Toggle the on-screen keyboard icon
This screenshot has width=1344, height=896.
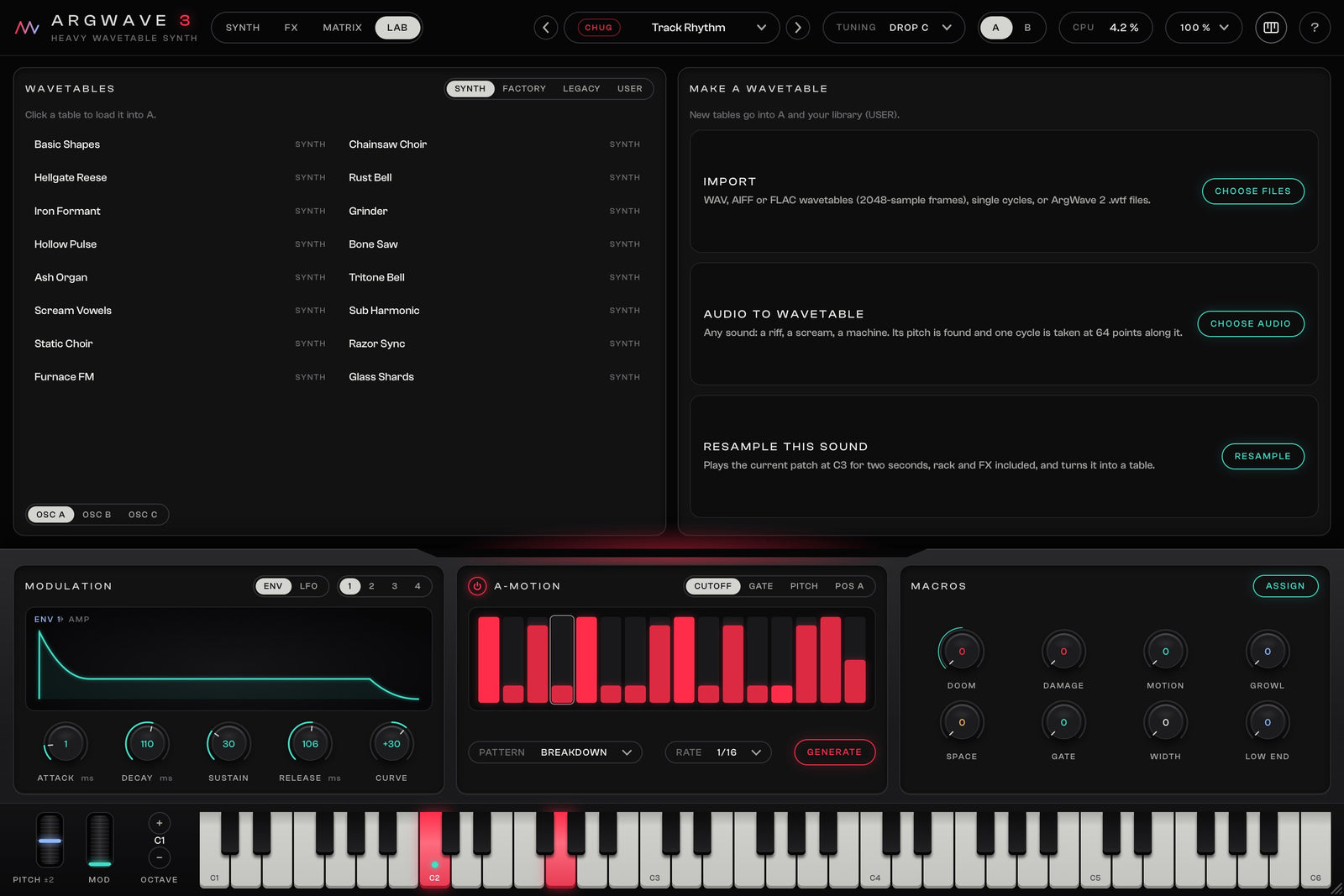(x=1271, y=28)
